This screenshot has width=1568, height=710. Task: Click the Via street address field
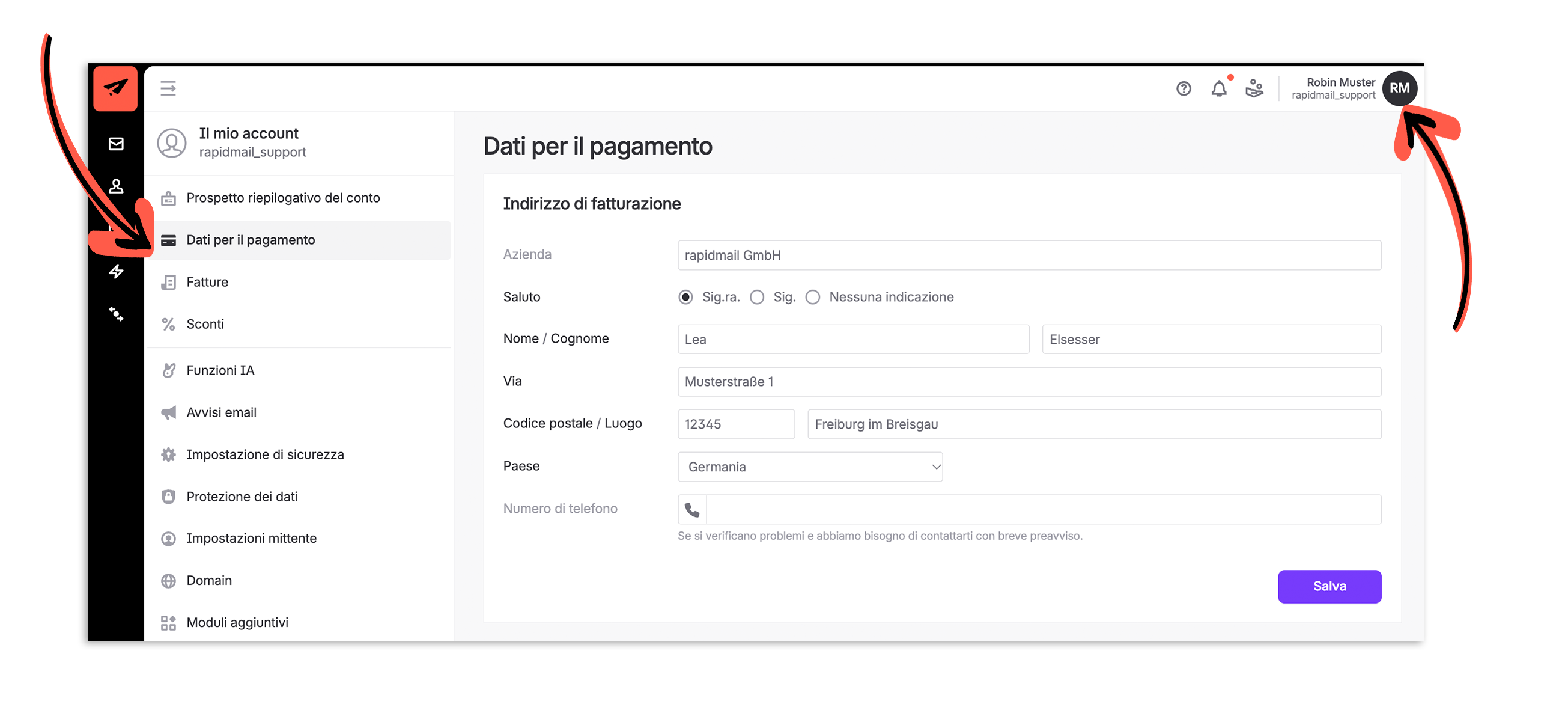pos(1029,382)
